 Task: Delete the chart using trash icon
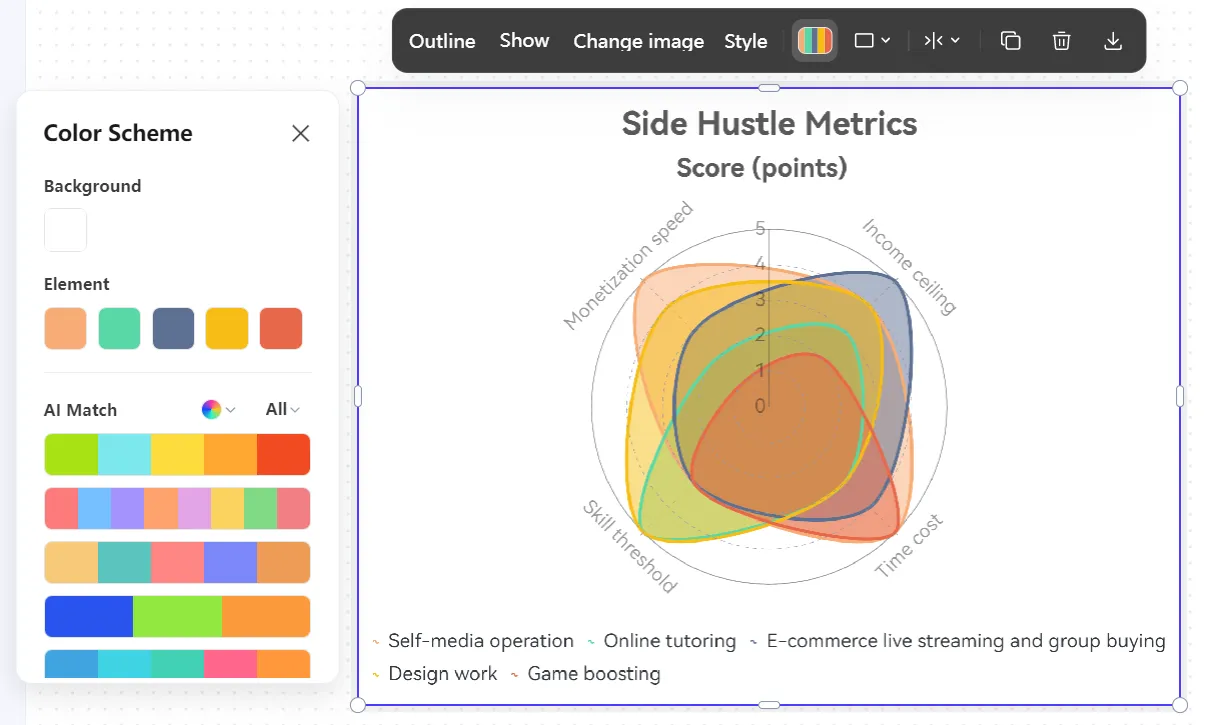tap(1061, 41)
